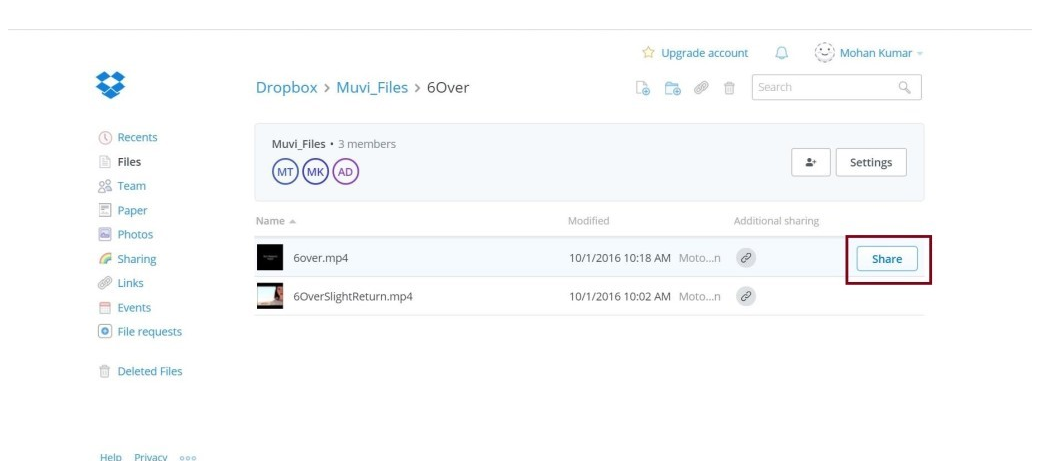Go to Muvi_Files breadcrumb
The height and width of the screenshot is (461, 1044).
tap(372, 88)
